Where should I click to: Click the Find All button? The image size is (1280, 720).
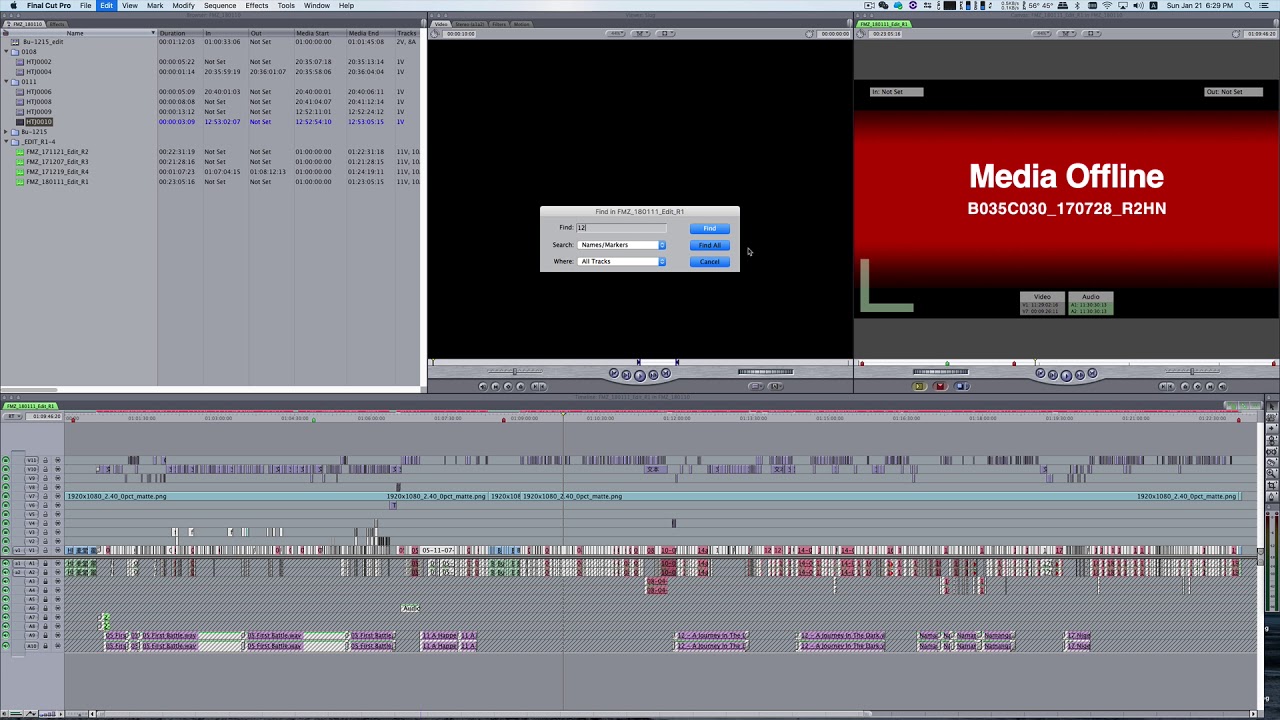(709, 245)
